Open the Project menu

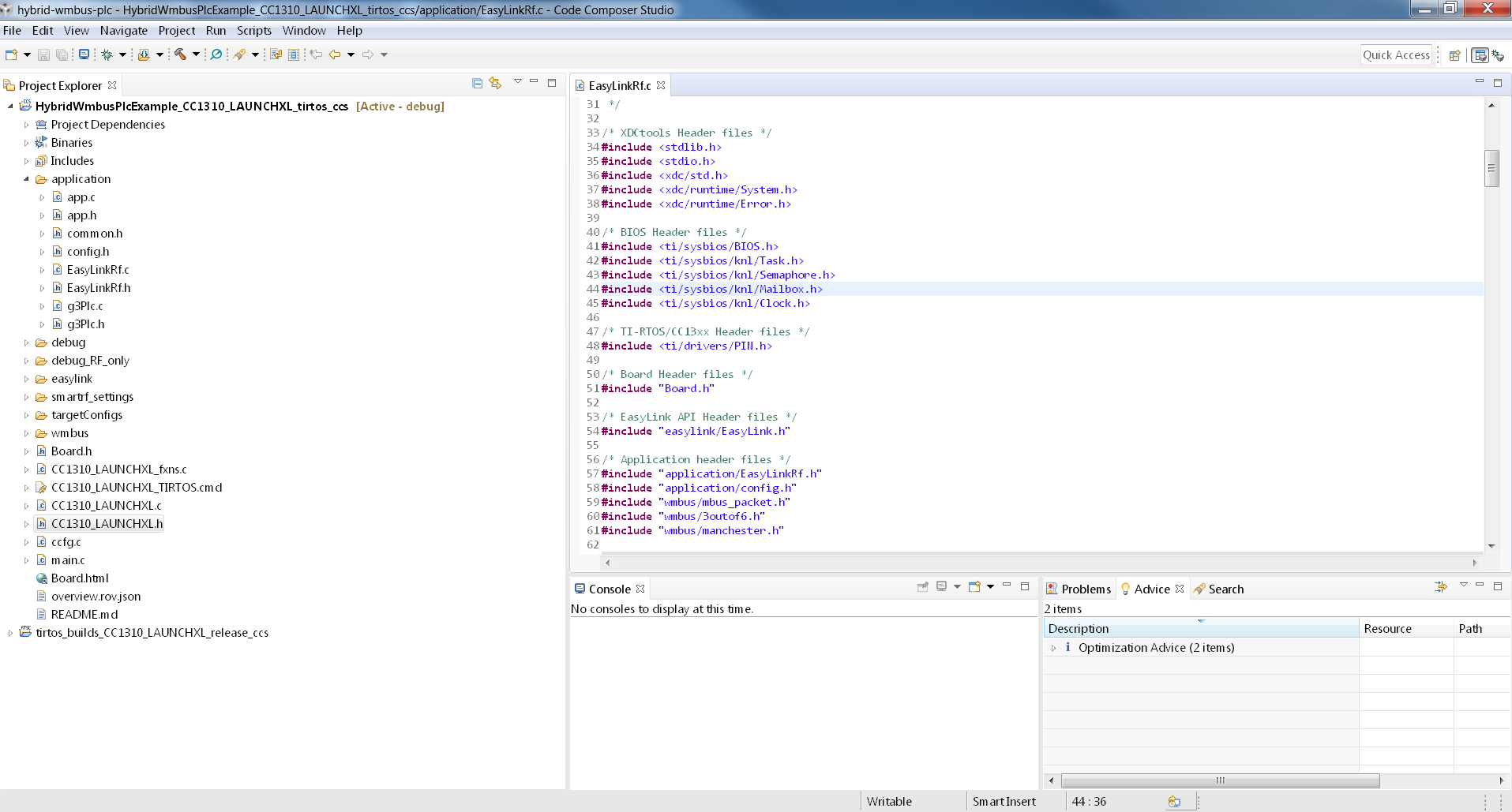point(177,31)
